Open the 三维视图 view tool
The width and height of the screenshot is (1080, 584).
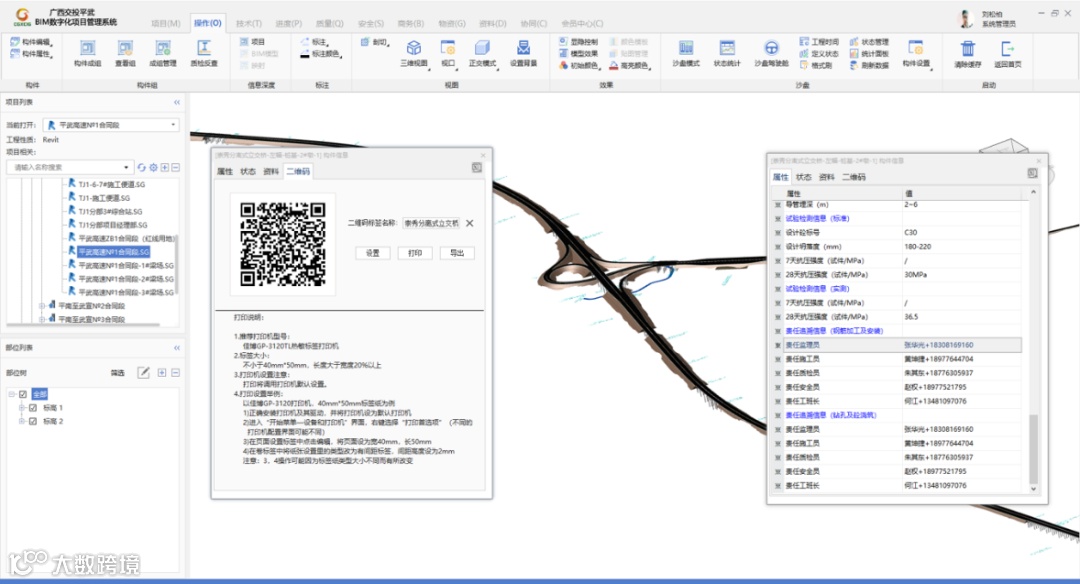pos(413,53)
